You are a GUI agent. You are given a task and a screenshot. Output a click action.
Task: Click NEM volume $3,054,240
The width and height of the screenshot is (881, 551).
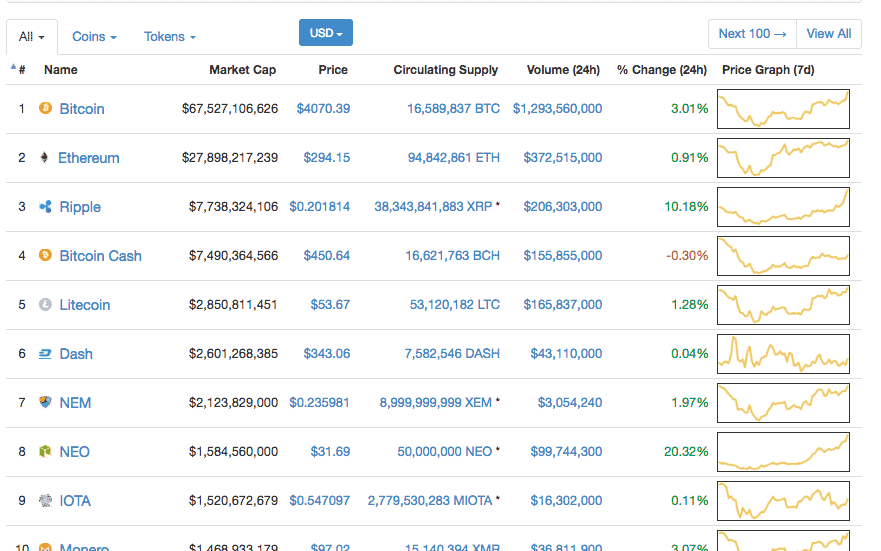pos(570,402)
